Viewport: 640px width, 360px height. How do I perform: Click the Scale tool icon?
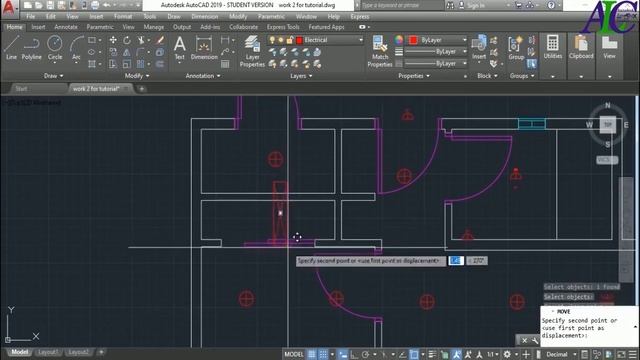pos(127,64)
